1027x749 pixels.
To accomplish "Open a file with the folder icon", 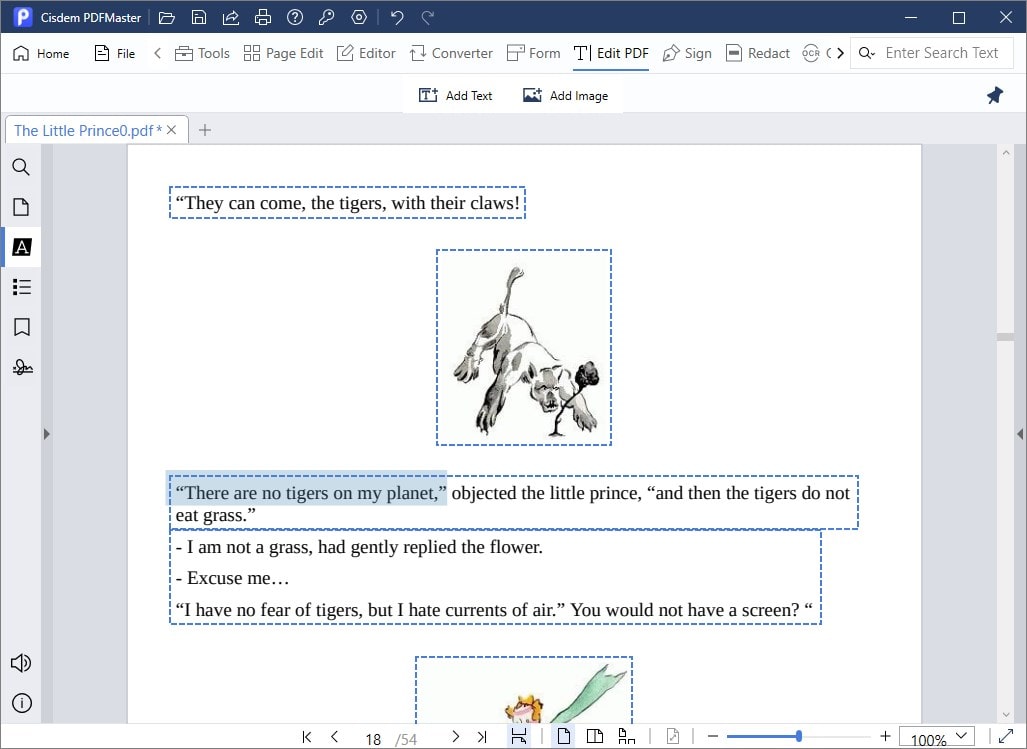I will point(167,18).
